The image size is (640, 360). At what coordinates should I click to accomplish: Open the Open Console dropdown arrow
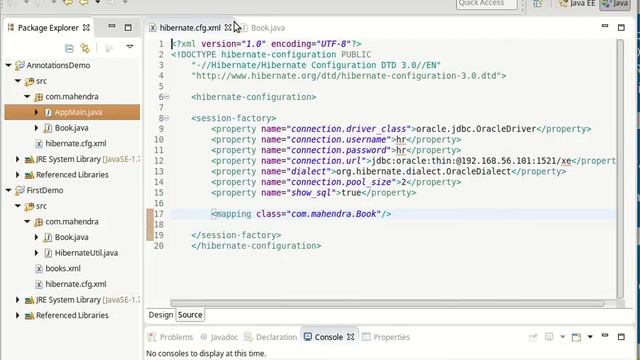click(x=590, y=337)
